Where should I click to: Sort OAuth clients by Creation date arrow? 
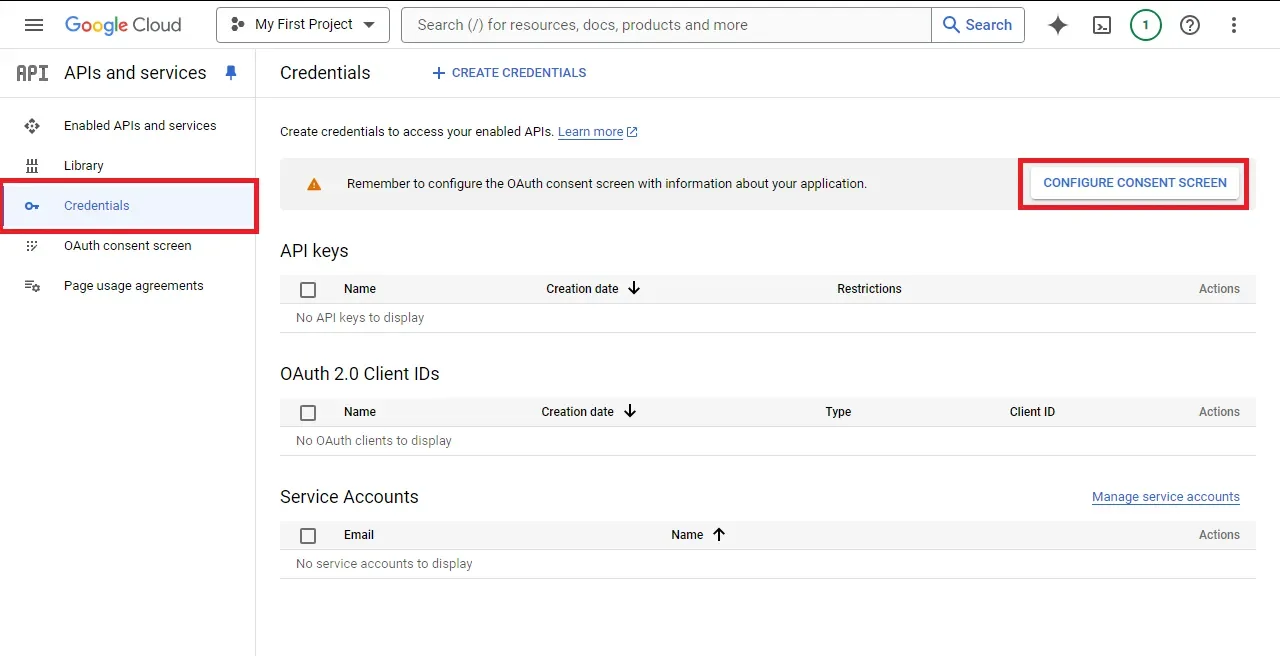(630, 411)
